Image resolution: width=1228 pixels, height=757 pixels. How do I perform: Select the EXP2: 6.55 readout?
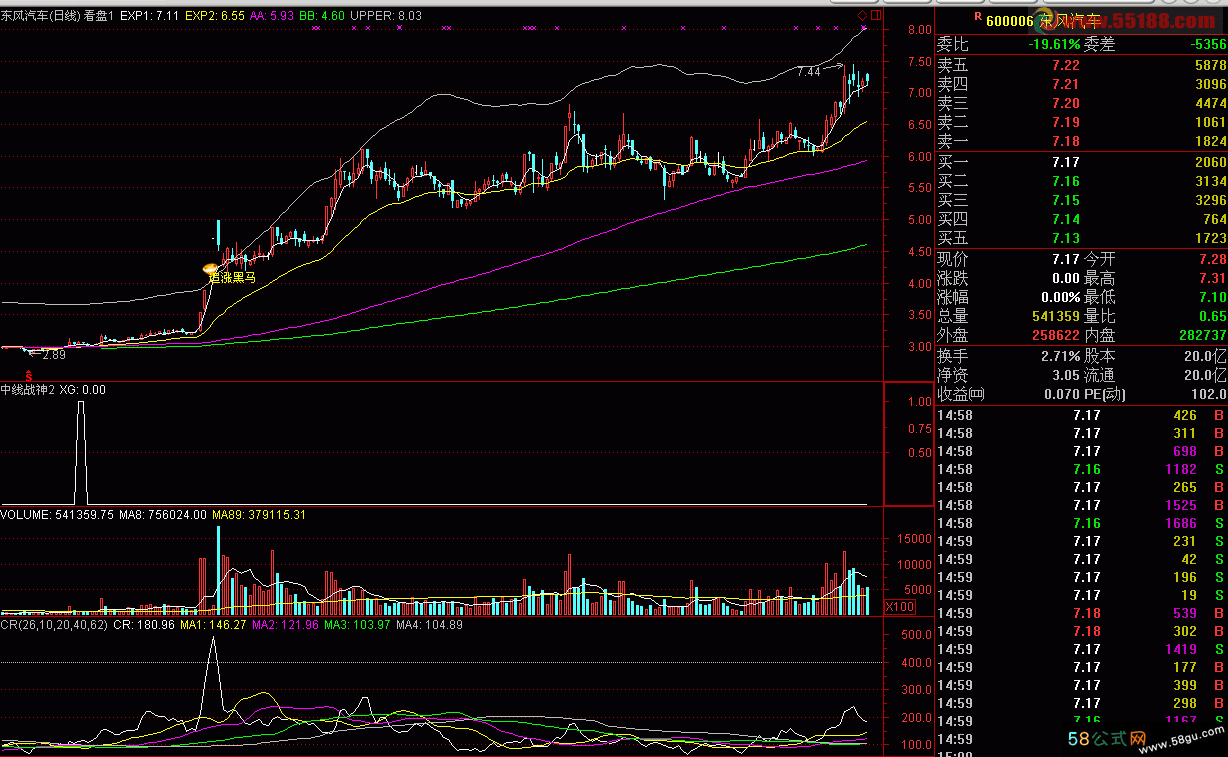point(216,16)
